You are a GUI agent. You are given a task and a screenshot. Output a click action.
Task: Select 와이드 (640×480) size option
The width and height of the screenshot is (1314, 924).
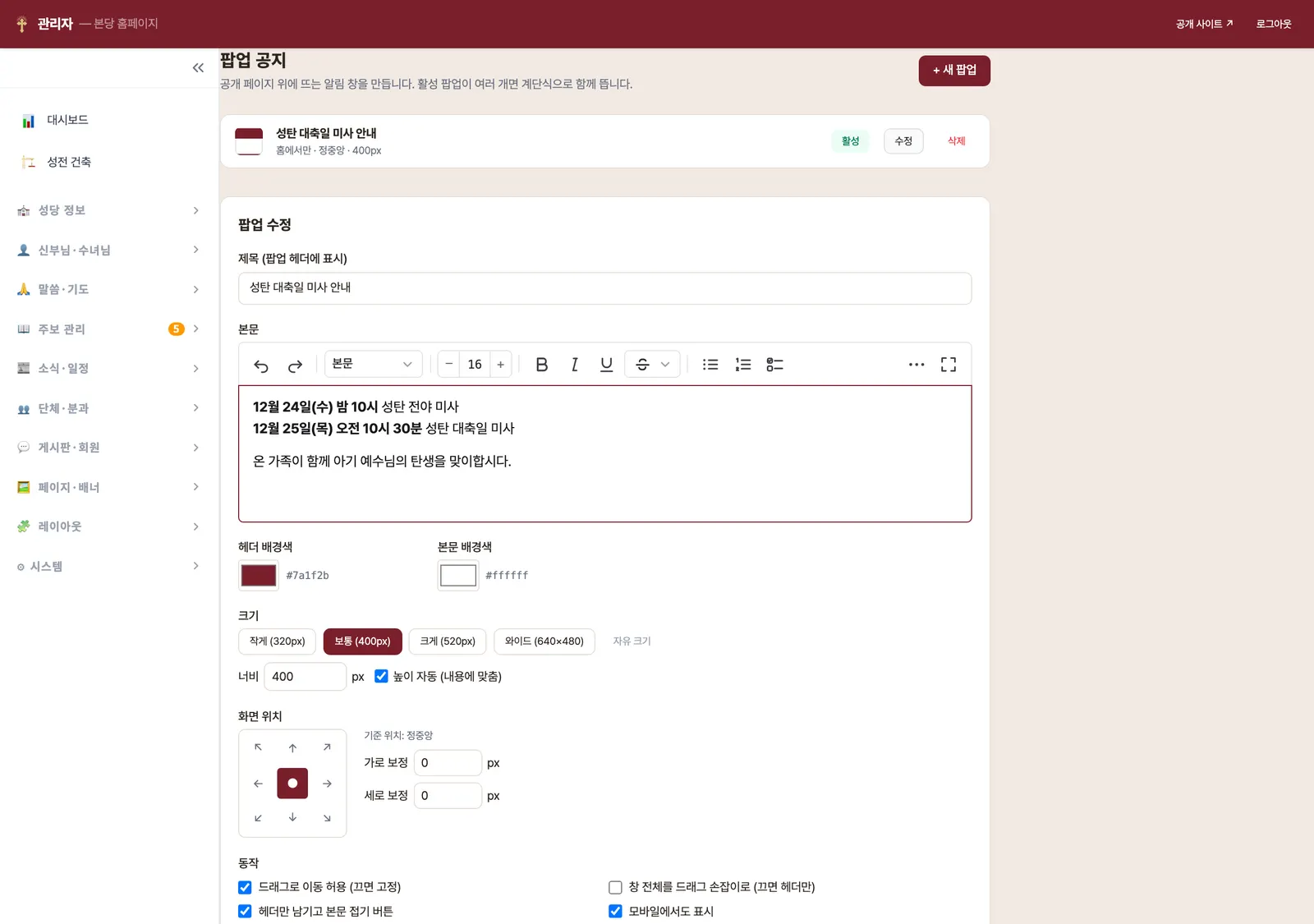(x=544, y=641)
